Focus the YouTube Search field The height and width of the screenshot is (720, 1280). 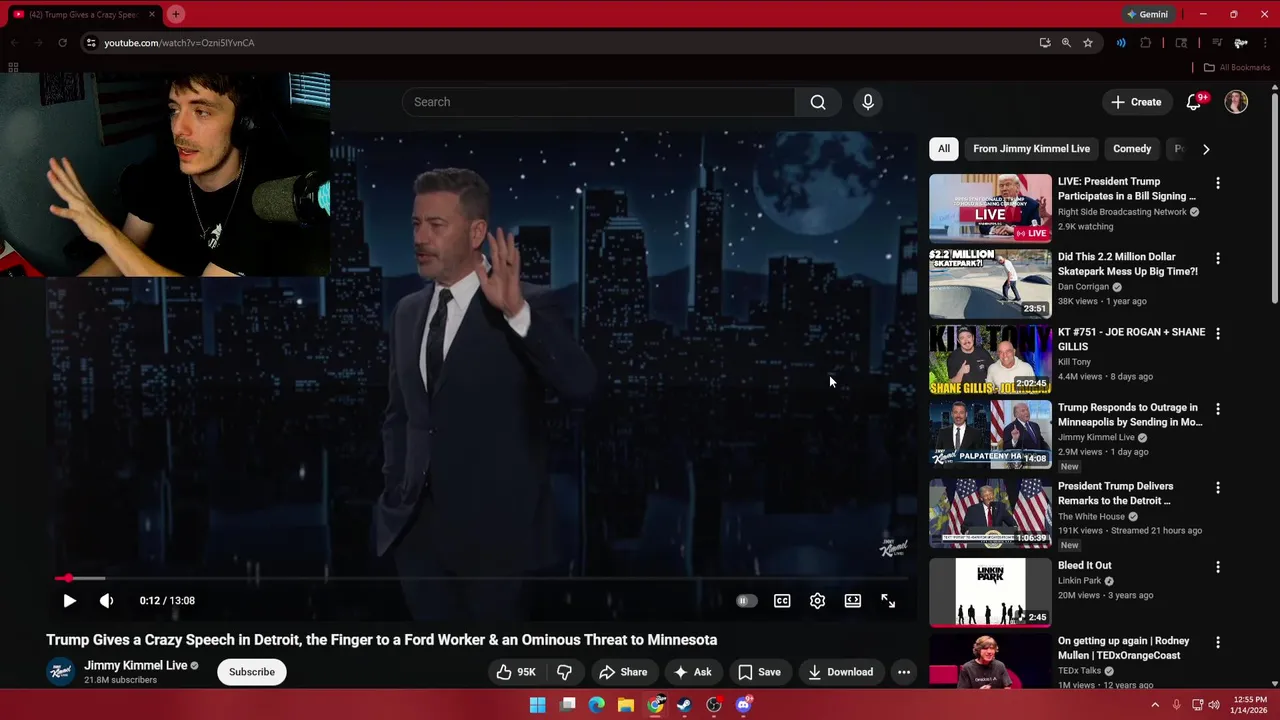(x=599, y=102)
